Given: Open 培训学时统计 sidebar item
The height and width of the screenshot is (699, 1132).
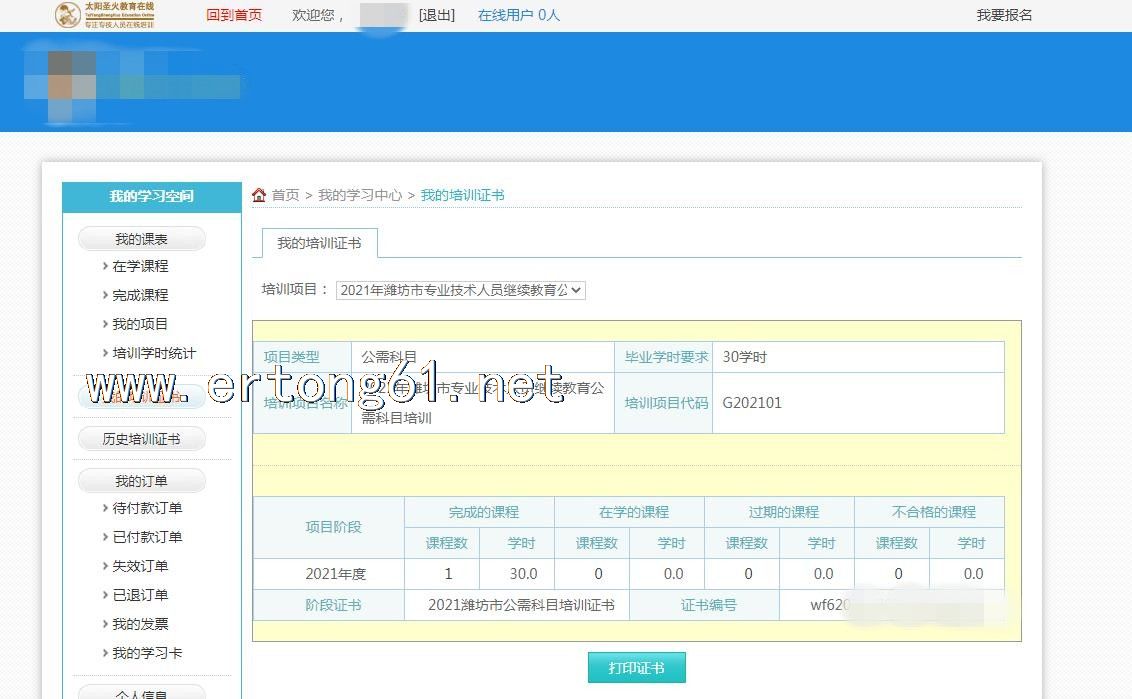Looking at the screenshot, I should tap(154, 353).
